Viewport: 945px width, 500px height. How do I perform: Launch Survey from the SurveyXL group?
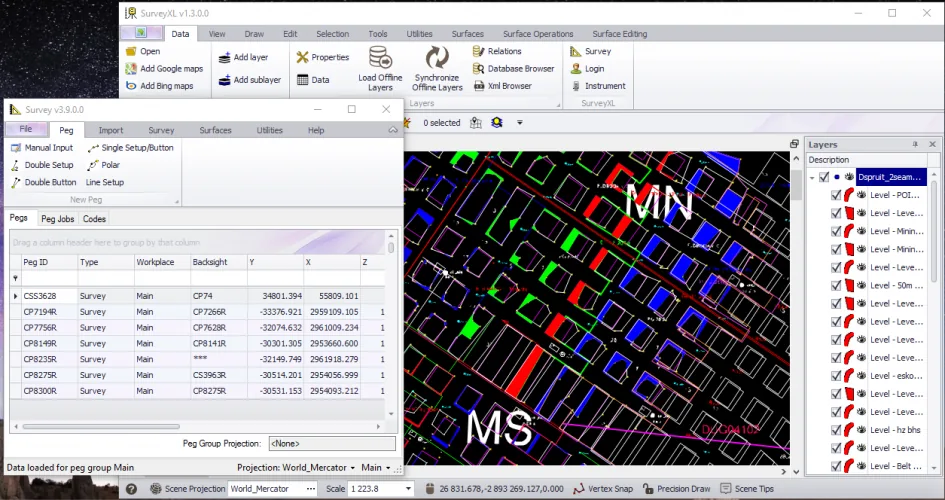click(x=591, y=51)
